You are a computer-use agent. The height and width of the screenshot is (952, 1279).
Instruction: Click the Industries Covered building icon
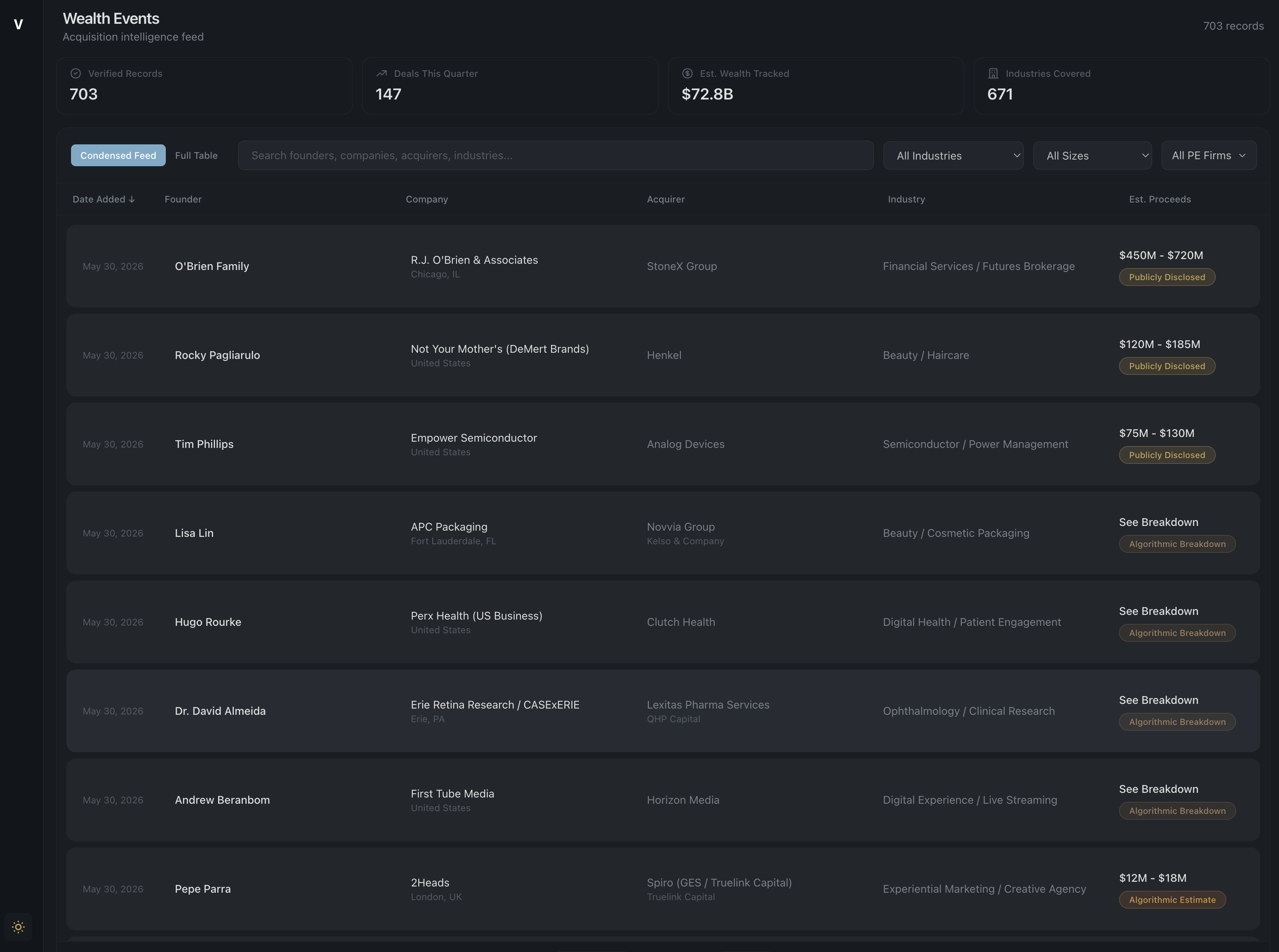(993, 74)
